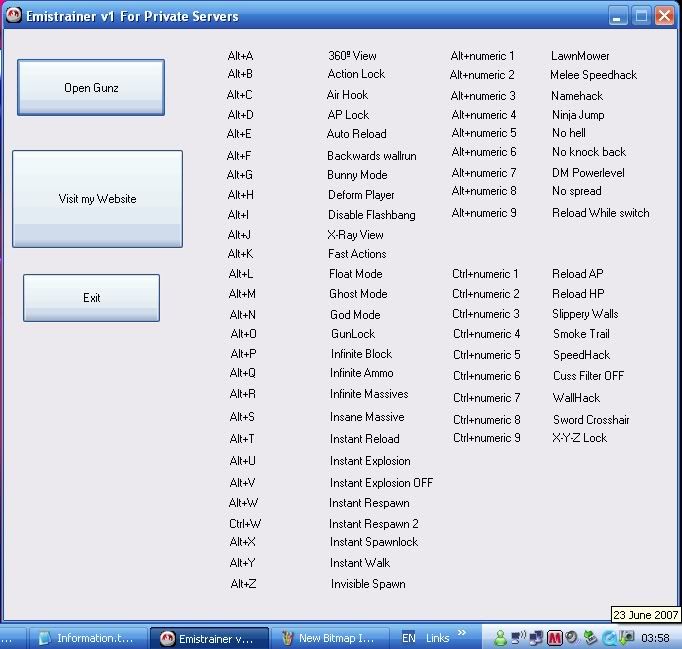Image resolution: width=682 pixels, height=649 pixels.
Task: Click the Air Hook label
Action: [x=347, y=95]
